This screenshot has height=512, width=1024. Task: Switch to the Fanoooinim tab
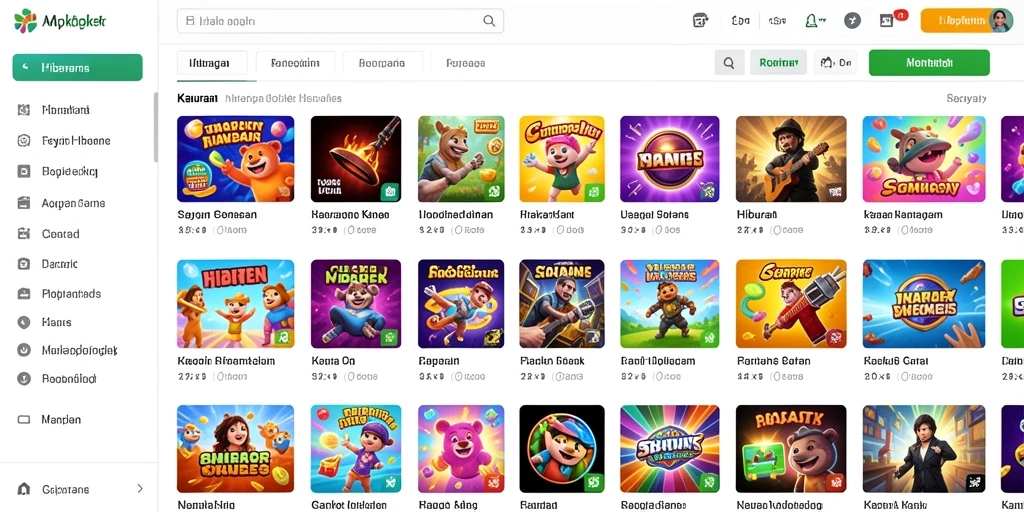(x=295, y=63)
